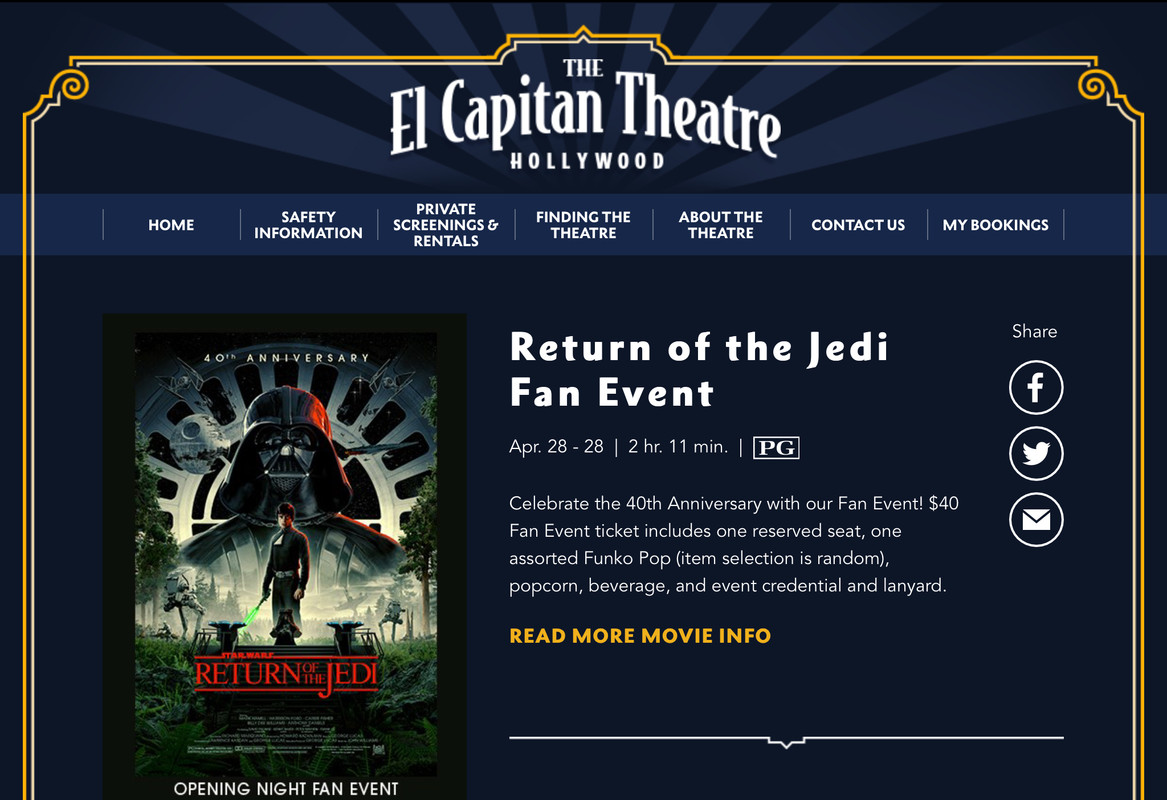Viewport: 1167px width, 800px height.
Task: Go to Safety Information page
Action: point(308,225)
